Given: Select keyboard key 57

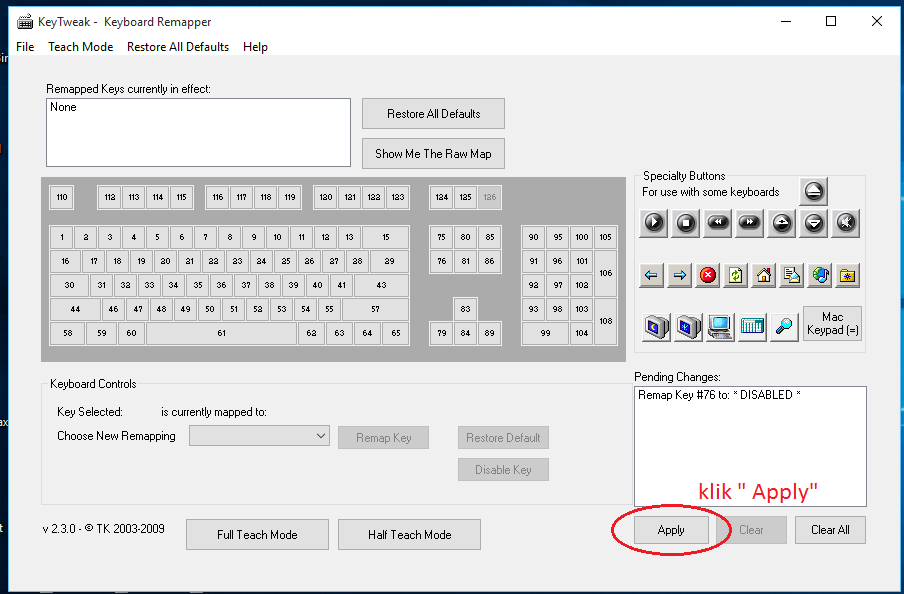Looking at the screenshot, I should click(x=375, y=309).
